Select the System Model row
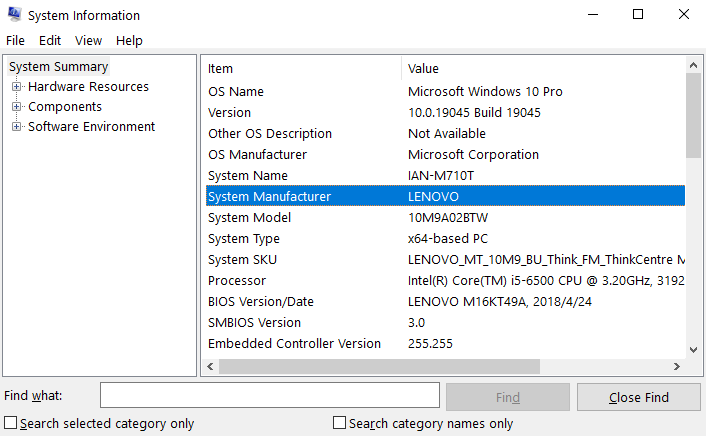The width and height of the screenshot is (706, 436). pos(445,218)
